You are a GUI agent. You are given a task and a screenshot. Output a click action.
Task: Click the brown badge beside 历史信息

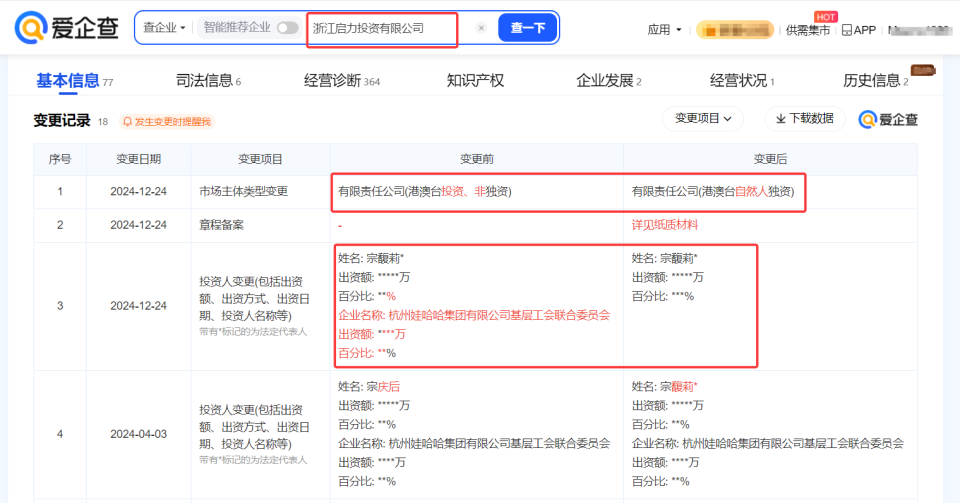pyautogui.click(x=923, y=70)
